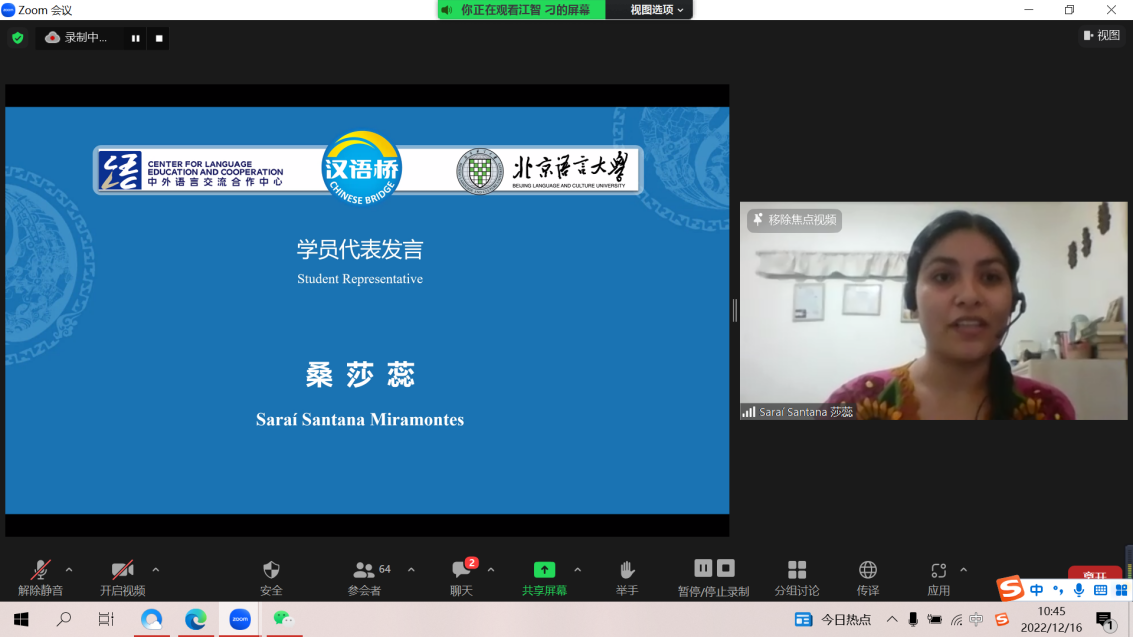Open Breakout Rooms (分组讨论)

pyautogui.click(x=797, y=570)
